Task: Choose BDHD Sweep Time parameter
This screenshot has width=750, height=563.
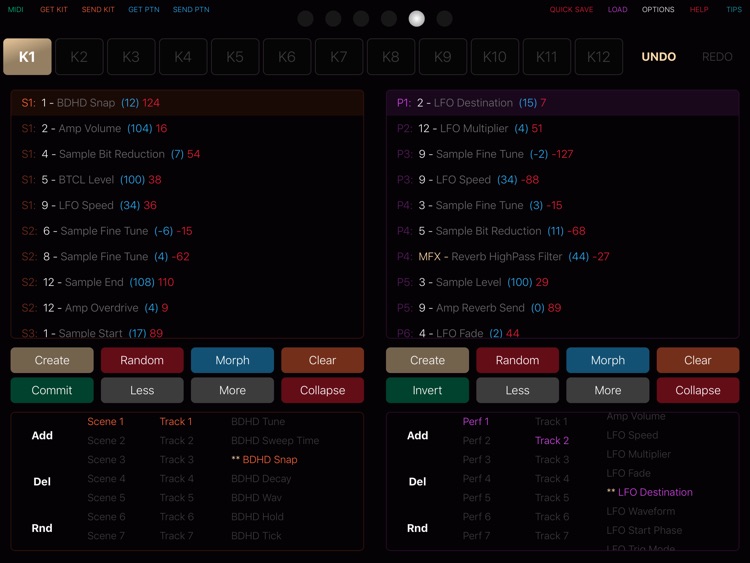Action: pyautogui.click(x=275, y=441)
